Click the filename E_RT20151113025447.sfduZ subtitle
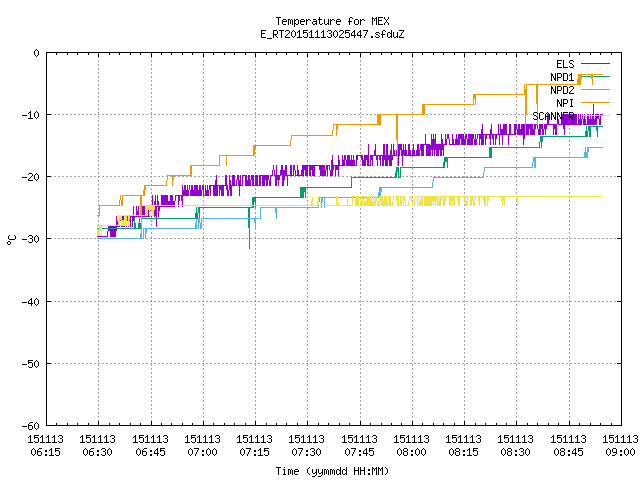The height and width of the screenshot is (480, 640). coord(332,34)
